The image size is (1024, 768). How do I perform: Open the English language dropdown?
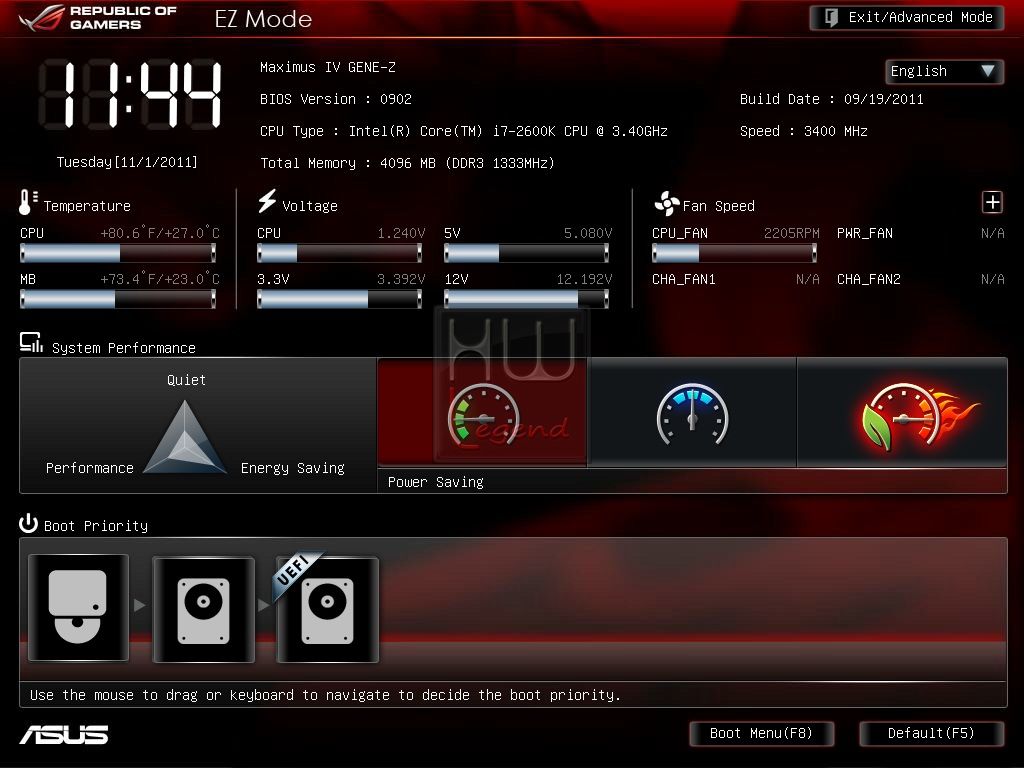944,71
